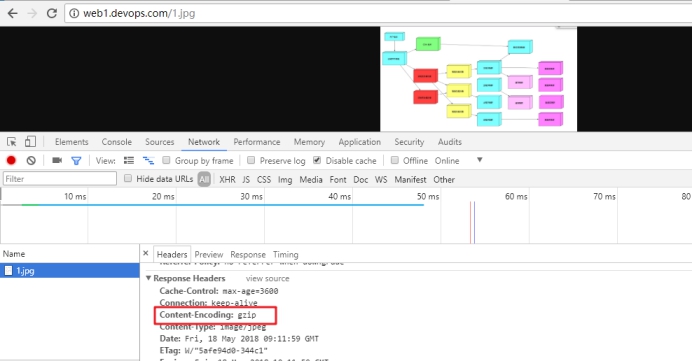The height and width of the screenshot is (362, 692).
Task: Toggle the blue filter funnel icon
Action: (76, 161)
